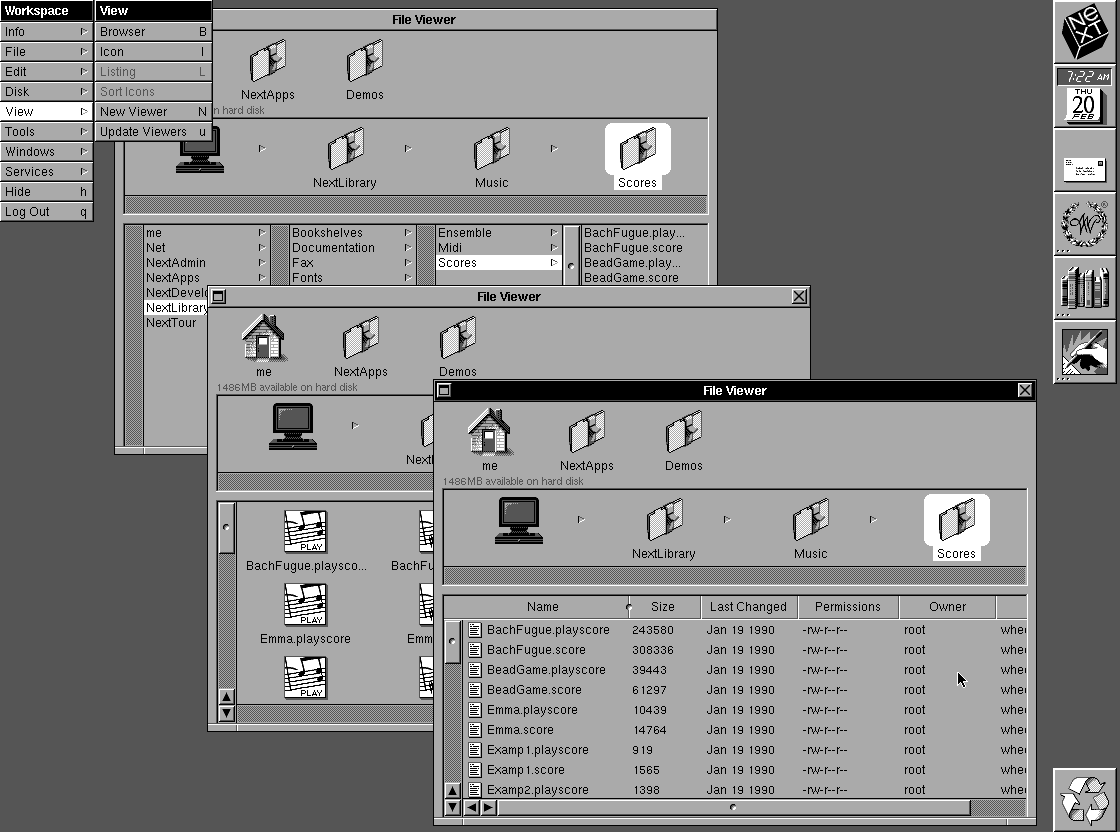The width and height of the screenshot is (1120, 832).
Task: Choose New Viewer in the View submenu
Action: [x=153, y=111]
